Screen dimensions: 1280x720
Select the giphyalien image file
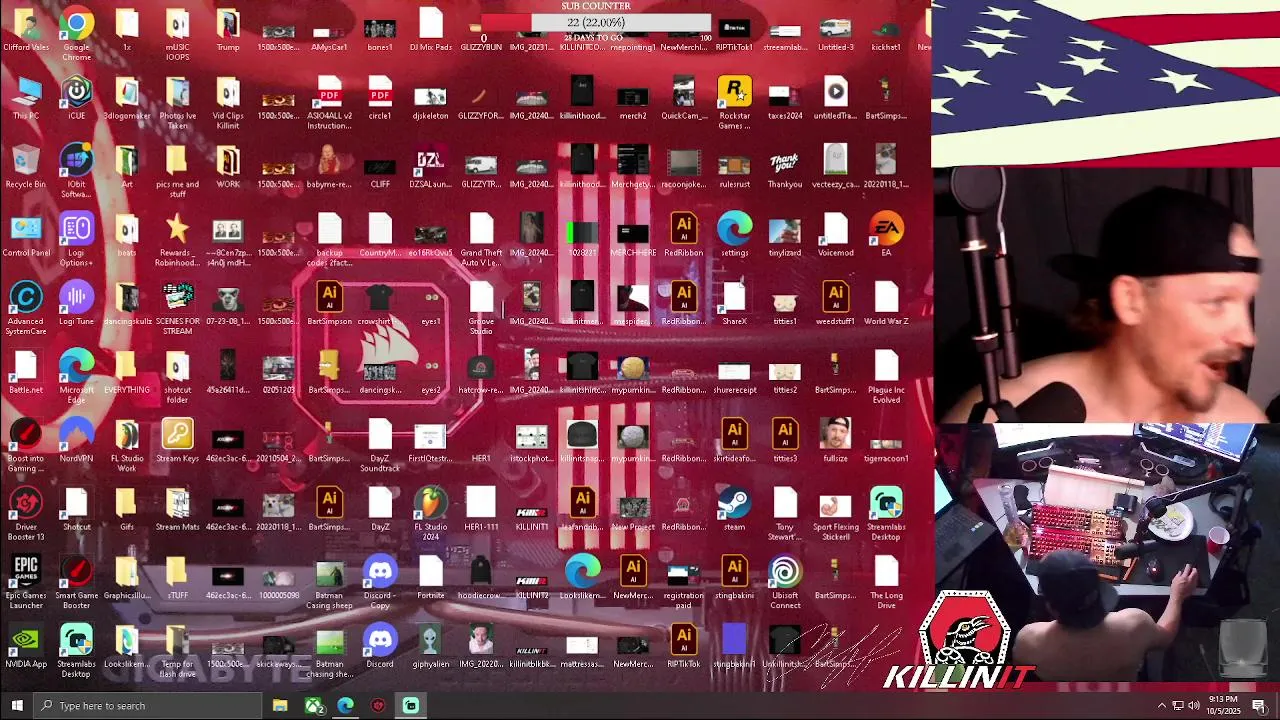[x=430, y=648]
